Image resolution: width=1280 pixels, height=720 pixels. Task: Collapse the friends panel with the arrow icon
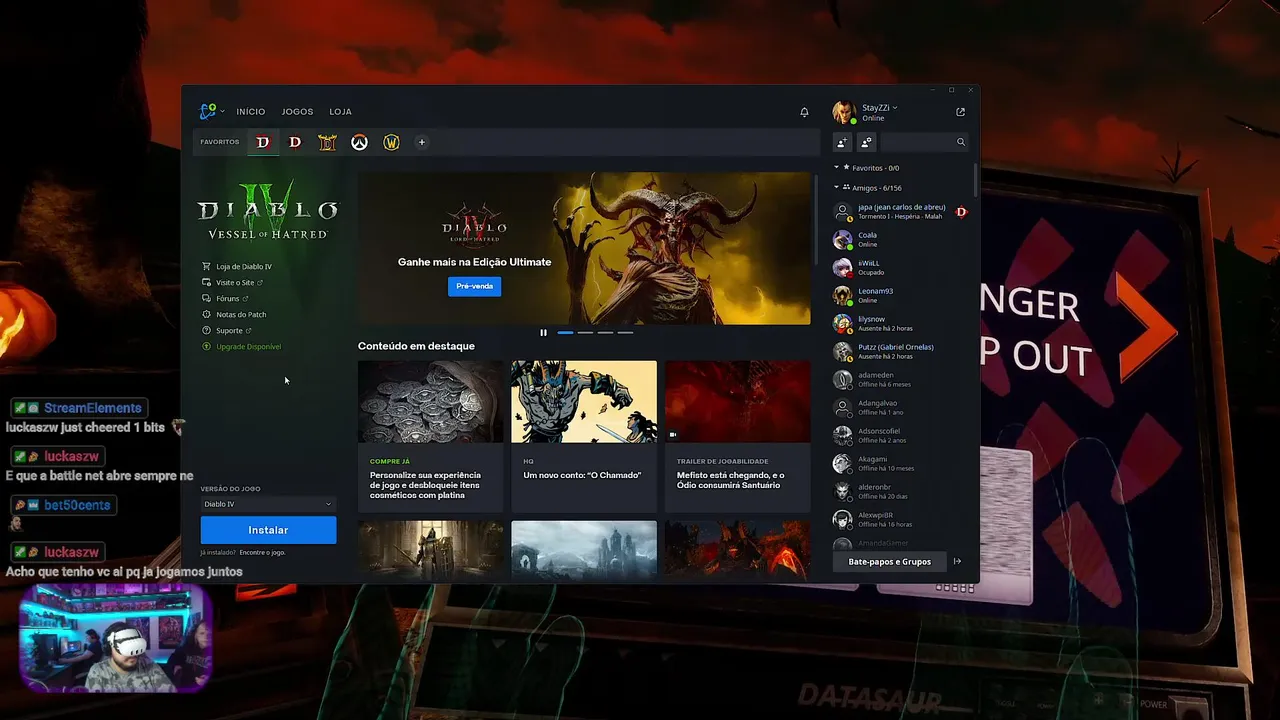[957, 561]
